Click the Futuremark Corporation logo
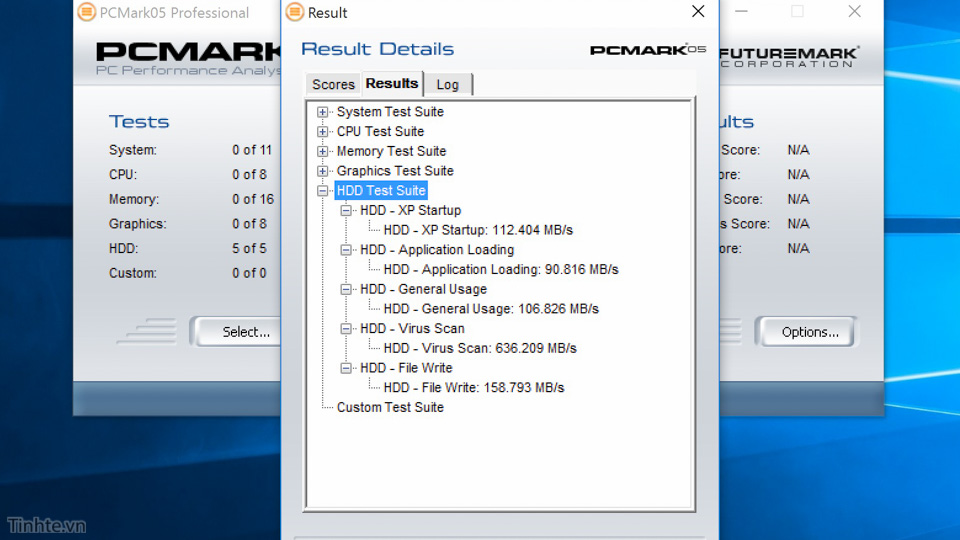 tap(789, 56)
